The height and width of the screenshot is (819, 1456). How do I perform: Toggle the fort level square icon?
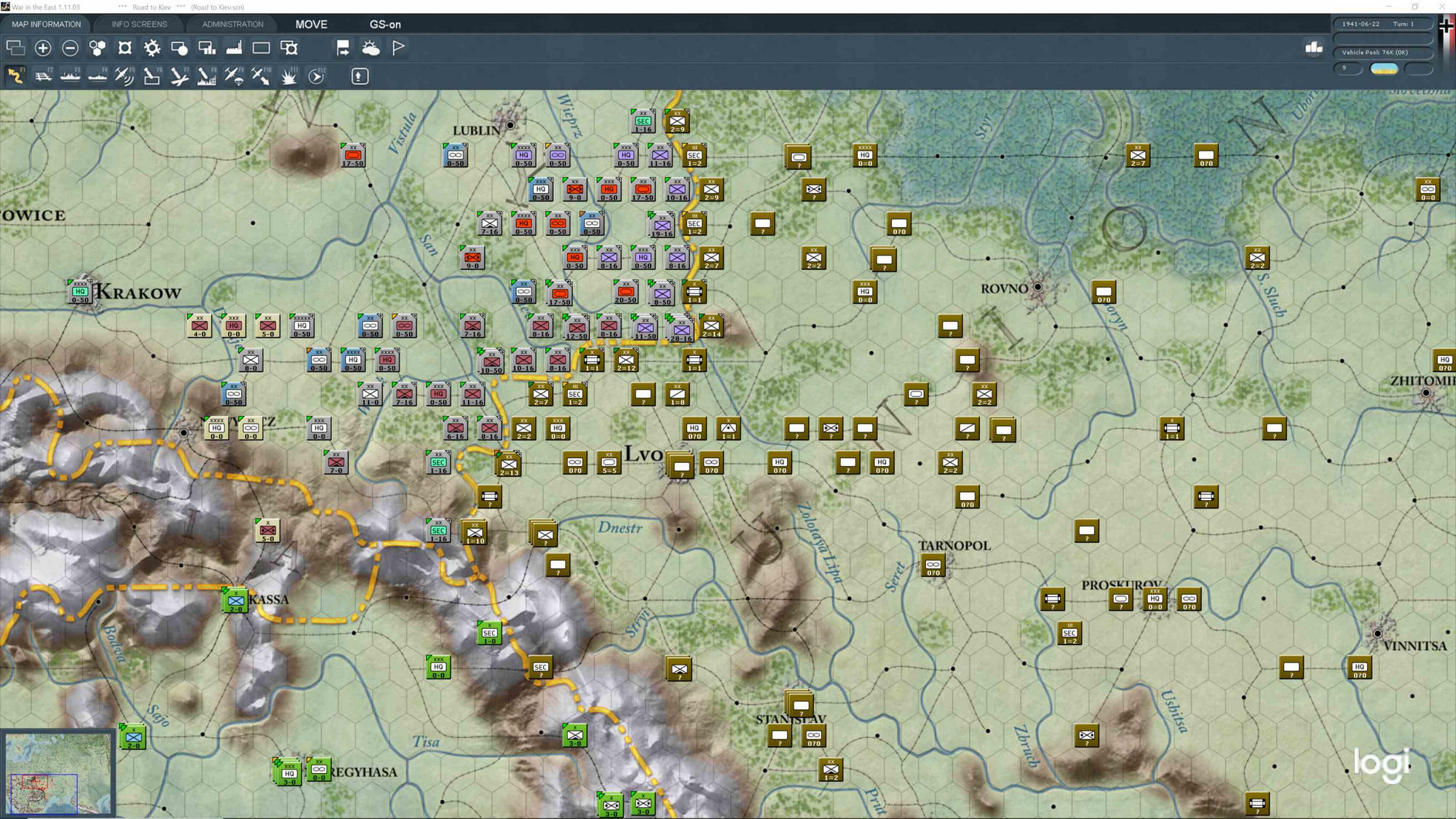pos(125,48)
